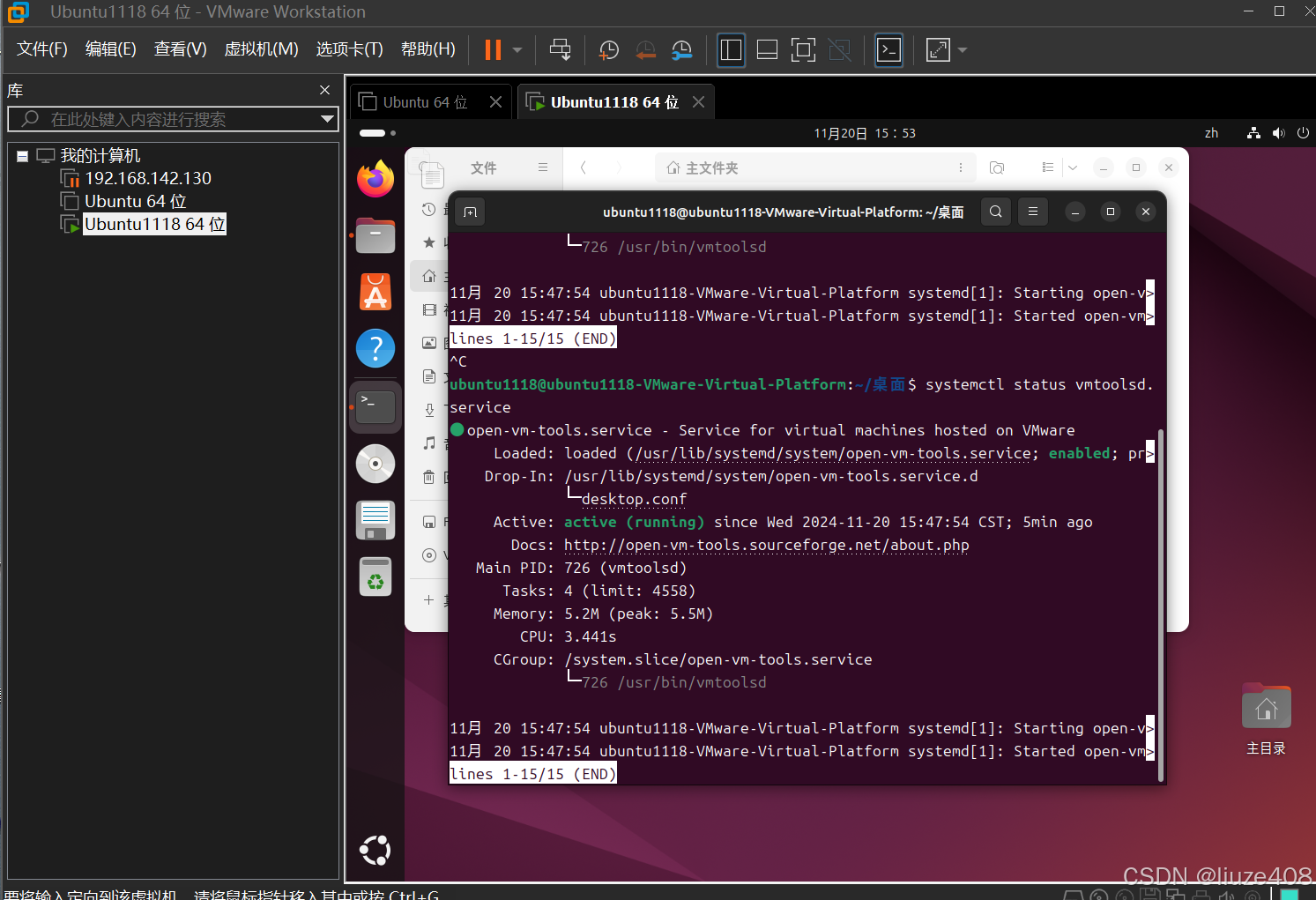The width and height of the screenshot is (1316, 900).
Task: Go back in the Files window
Action: click(584, 167)
